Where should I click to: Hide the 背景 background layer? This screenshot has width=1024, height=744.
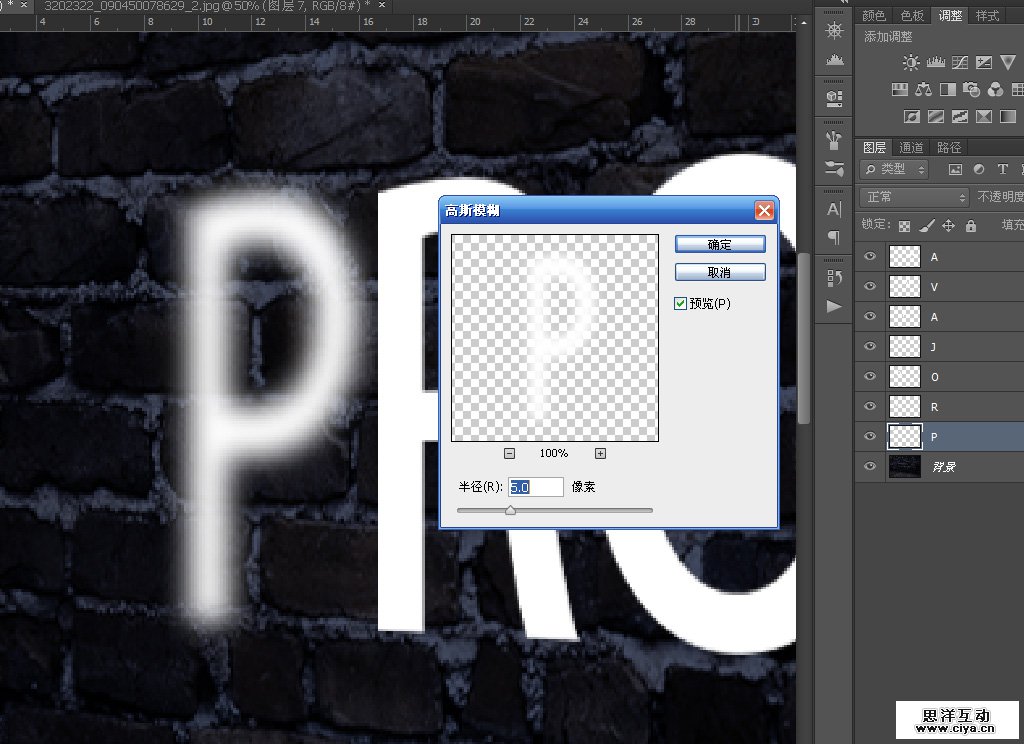tap(870, 466)
